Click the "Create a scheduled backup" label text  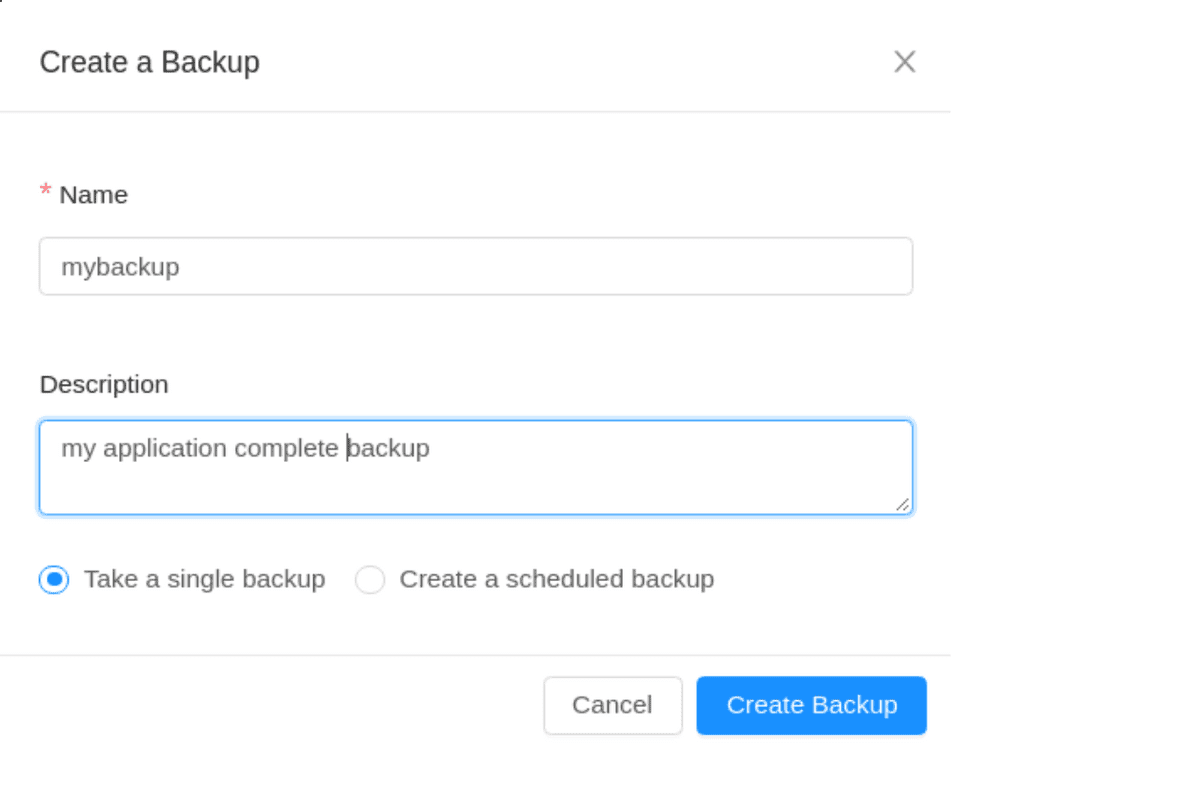coord(557,579)
